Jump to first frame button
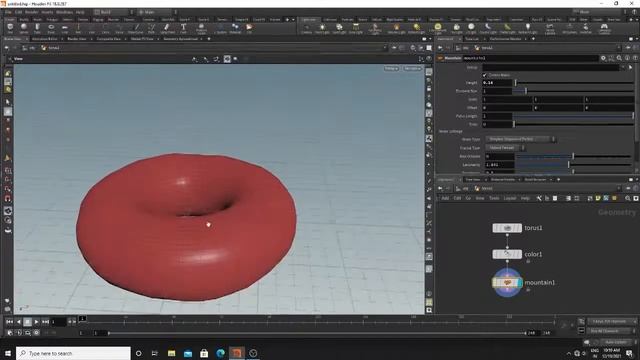The width and height of the screenshot is (640, 360). [9, 322]
